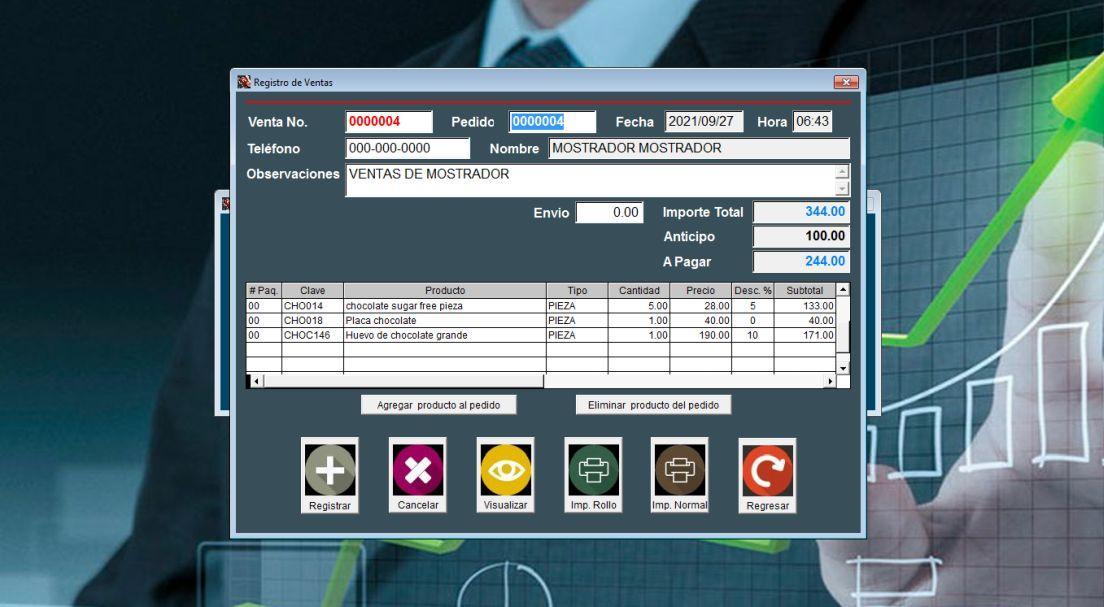The width and height of the screenshot is (1104, 607).
Task: Click the product table horizontal scrollbar thumb
Action: click(403, 381)
